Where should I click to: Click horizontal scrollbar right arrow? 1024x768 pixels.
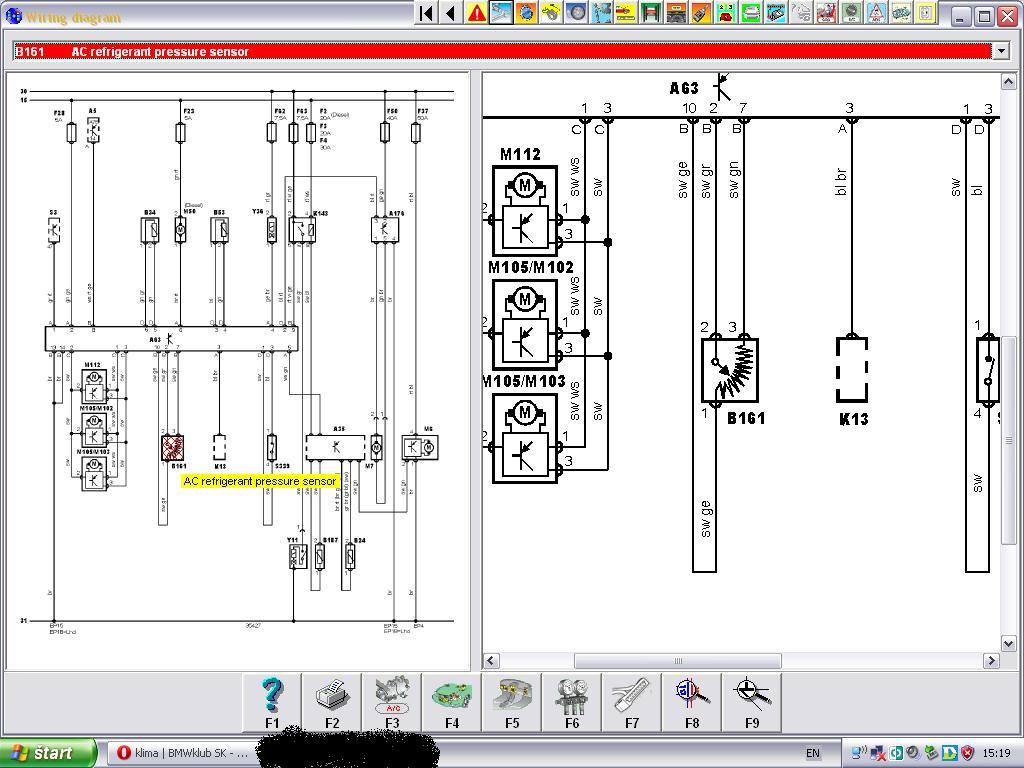pos(991,660)
